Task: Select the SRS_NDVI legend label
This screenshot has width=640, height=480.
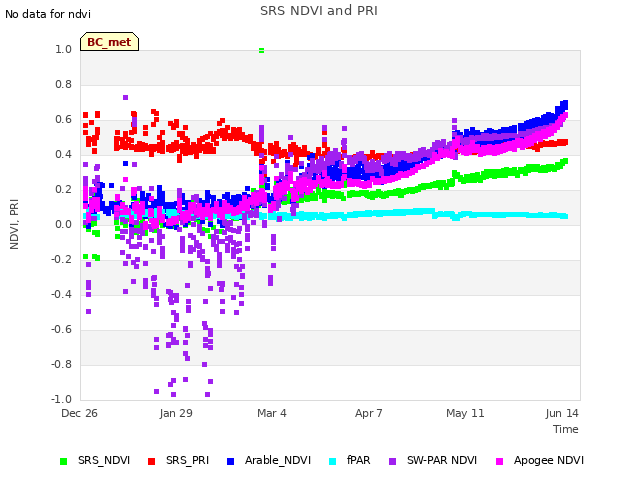Action: tap(104, 460)
